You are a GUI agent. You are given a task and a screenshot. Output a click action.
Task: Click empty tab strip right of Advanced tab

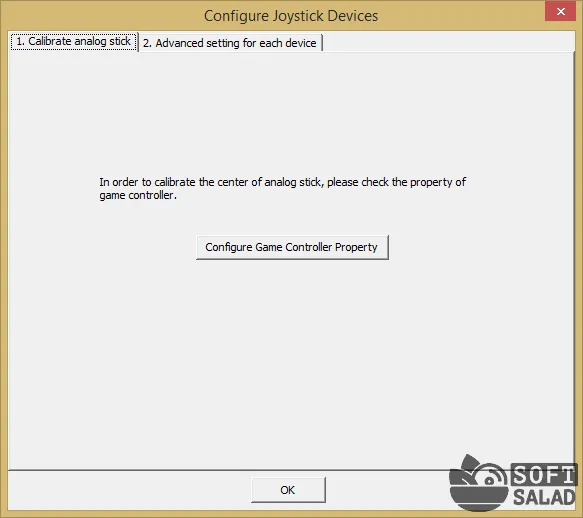(448, 42)
